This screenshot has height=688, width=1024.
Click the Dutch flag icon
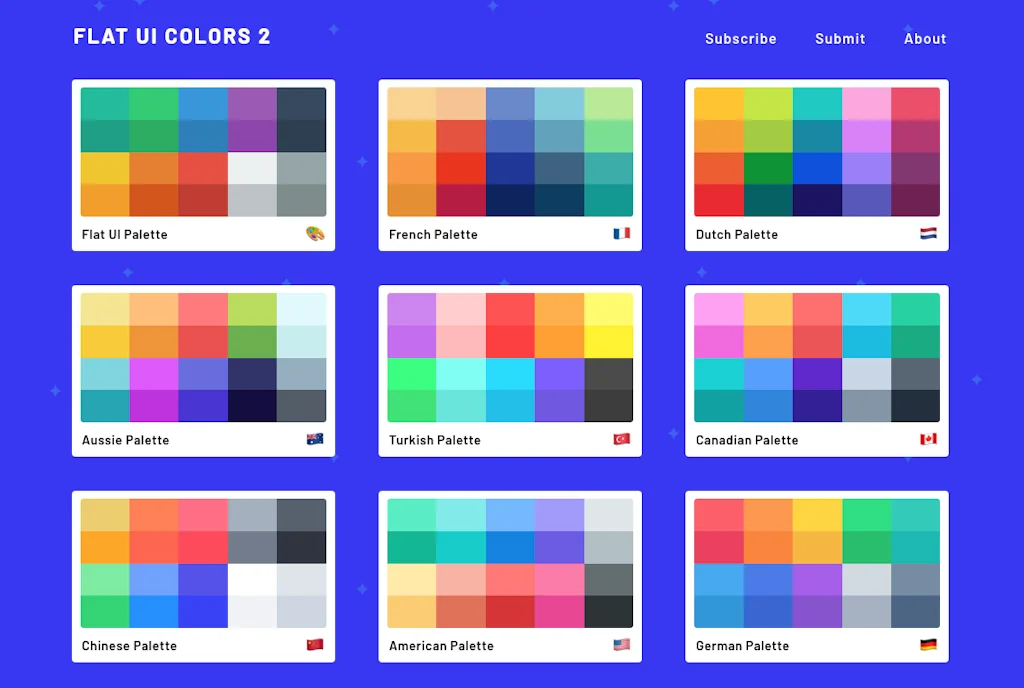929,233
